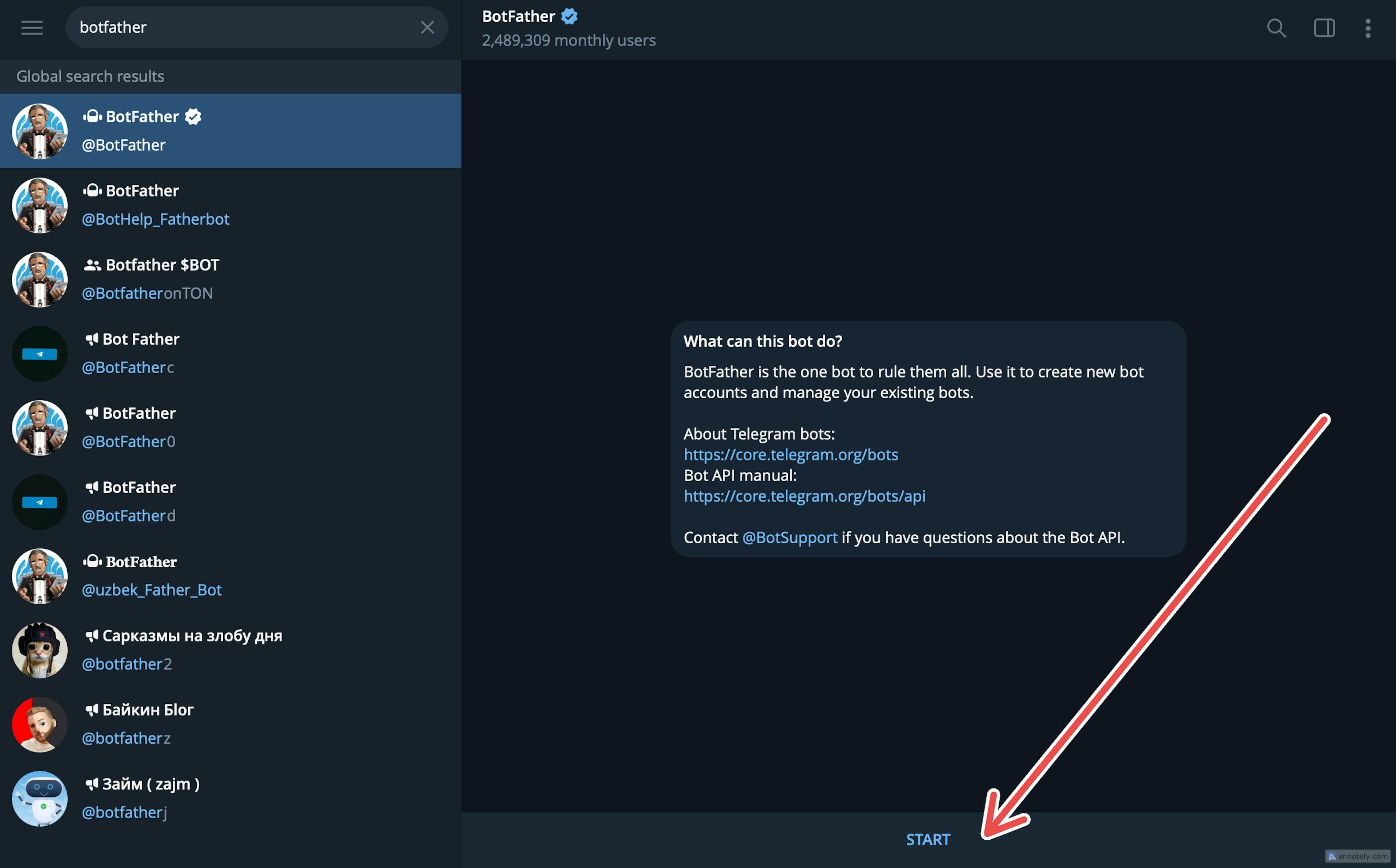Click the @botfatherz memoji avatar

click(40, 724)
